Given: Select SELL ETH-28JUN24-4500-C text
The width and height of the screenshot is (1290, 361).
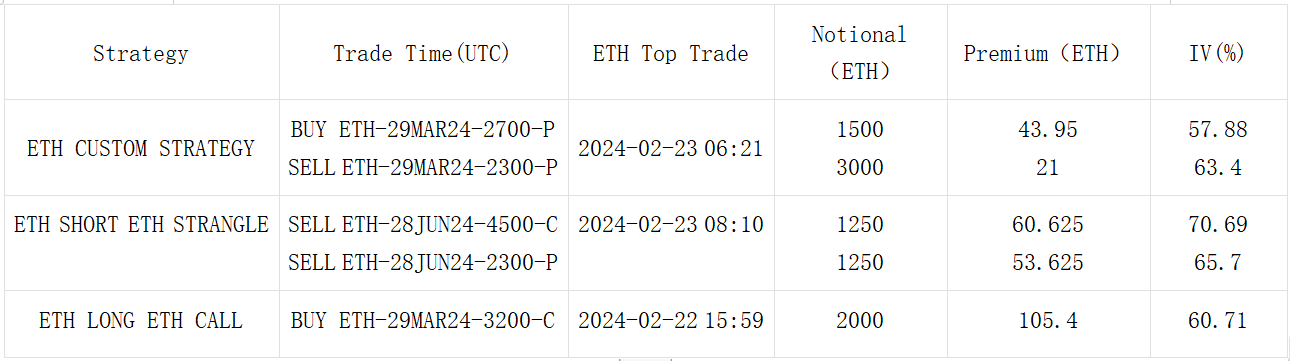Looking at the screenshot, I should 422,225.
